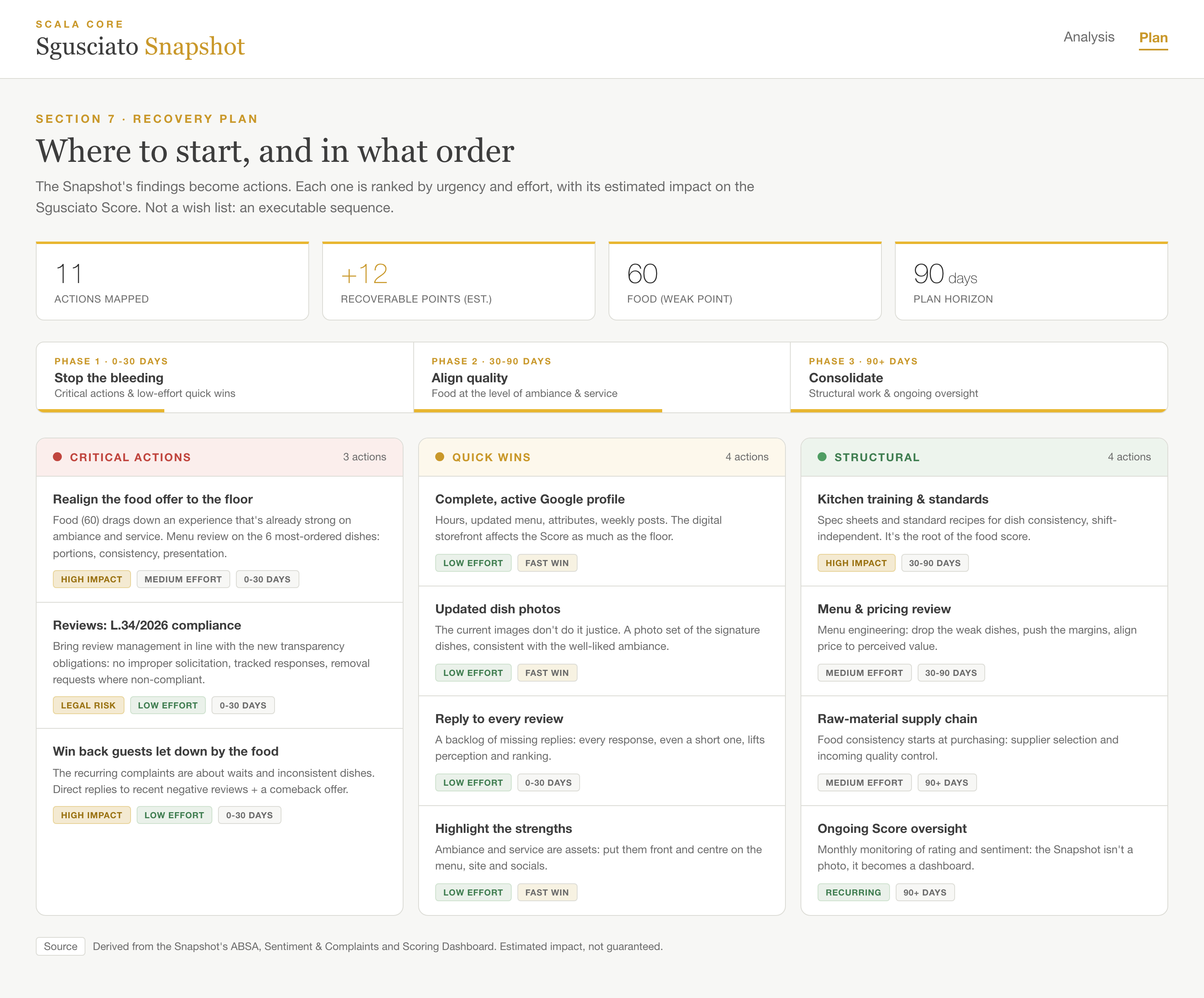Click '4 actions' count in Structural
1204x998 pixels.
tap(1129, 457)
